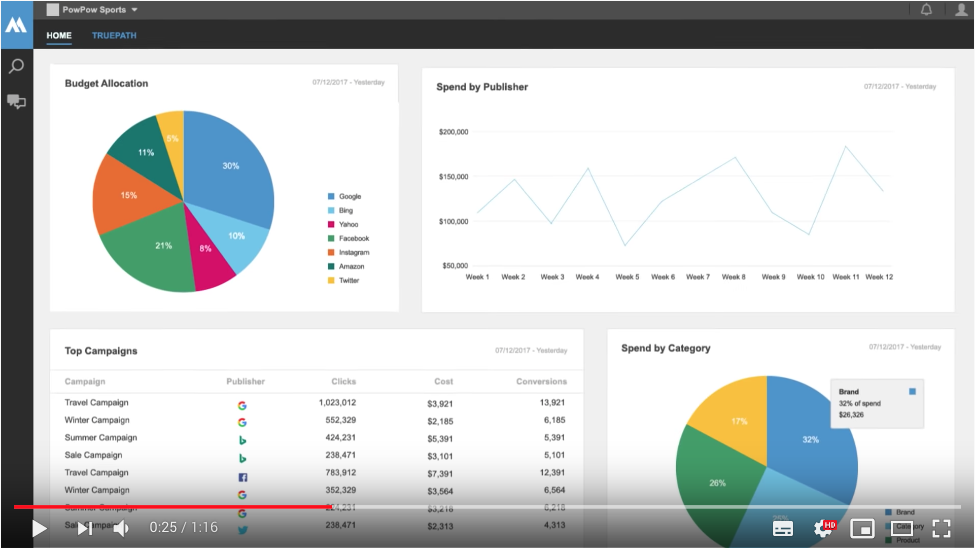Click Google icon in $2,185 Winter Campaign row
The width and height of the screenshot is (975, 548).
[242, 422]
